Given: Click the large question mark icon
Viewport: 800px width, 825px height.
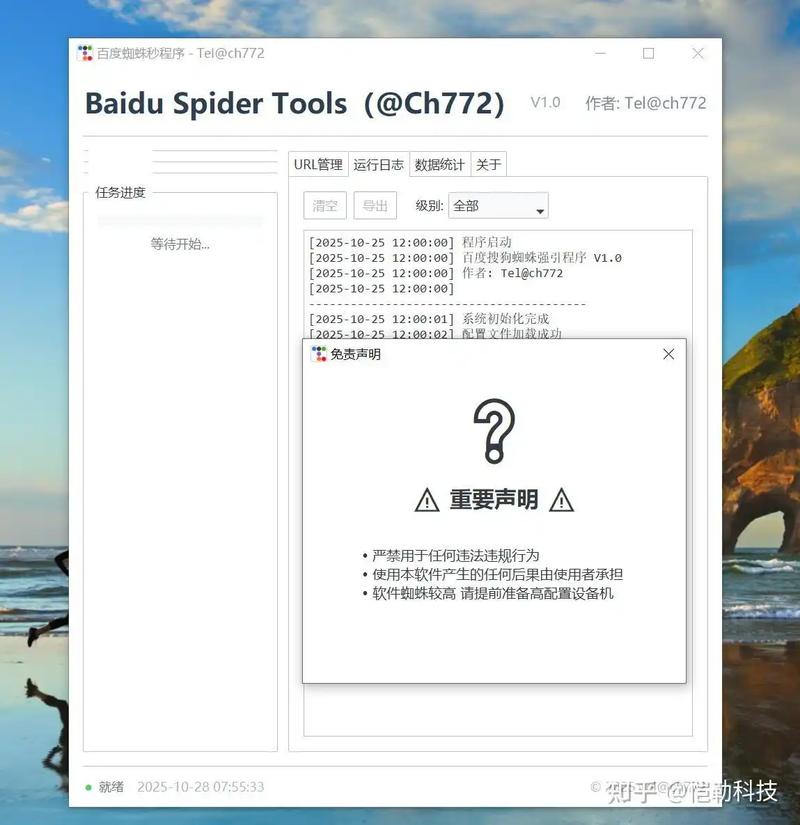Looking at the screenshot, I should [494, 431].
